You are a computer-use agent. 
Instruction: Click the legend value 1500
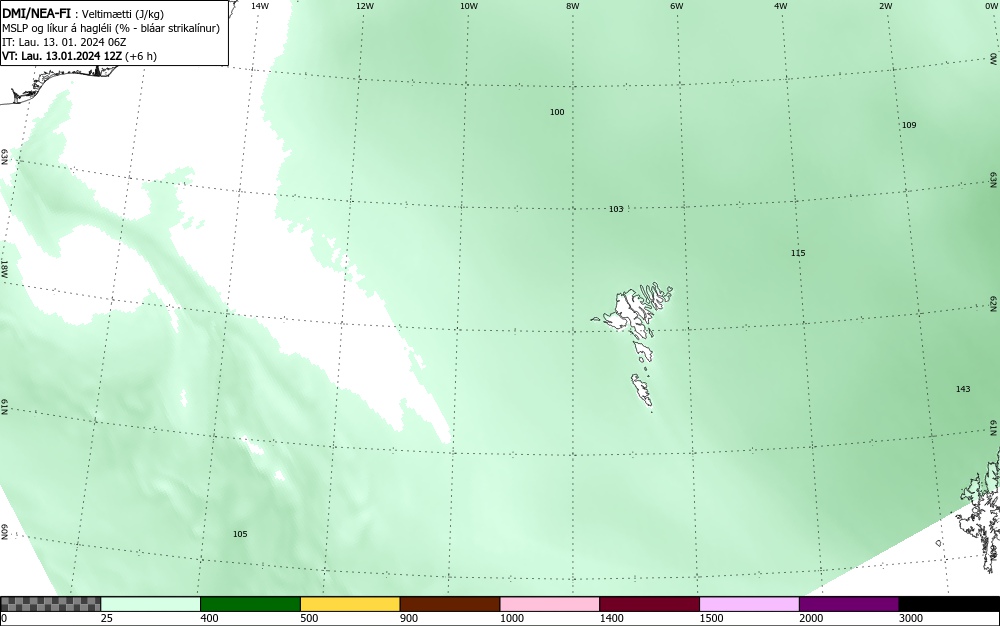(712, 618)
